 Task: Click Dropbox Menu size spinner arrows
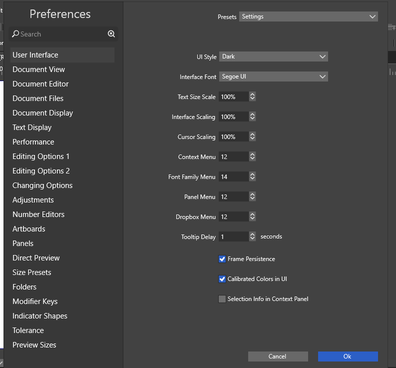tap(252, 216)
